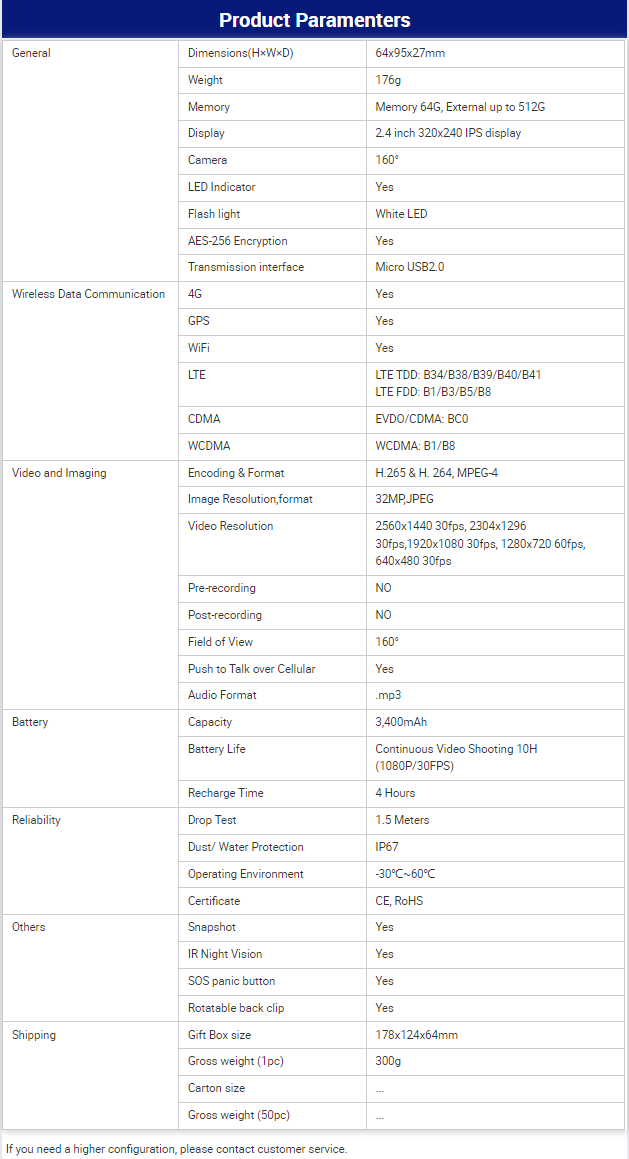Click the Product Paramenters header banner
Screen dimensions: 629x1159
[314, 20]
